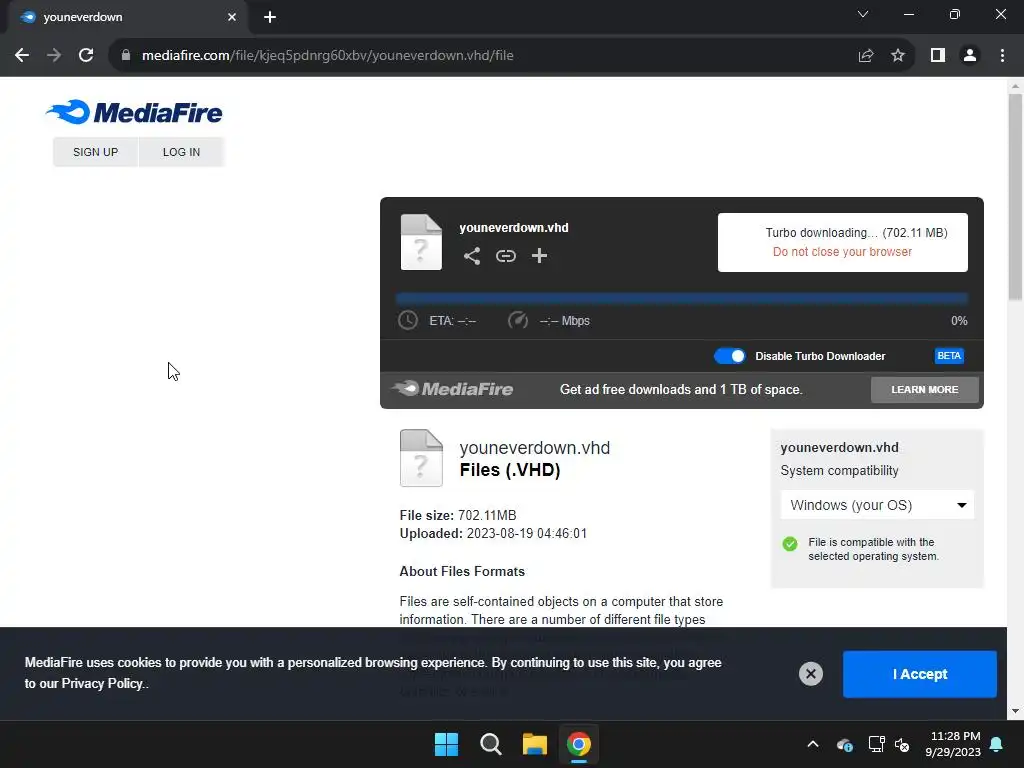Image resolution: width=1024 pixels, height=768 pixels.
Task: Open the Privacy Policy link
Action: [x=103, y=684]
